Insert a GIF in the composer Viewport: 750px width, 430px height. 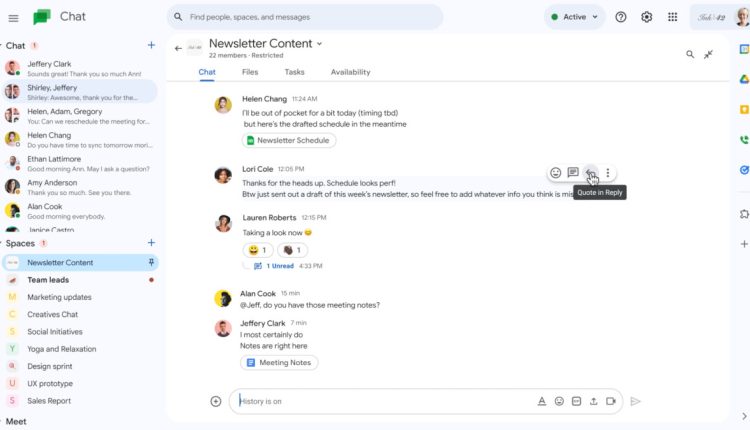click(576, 401)
